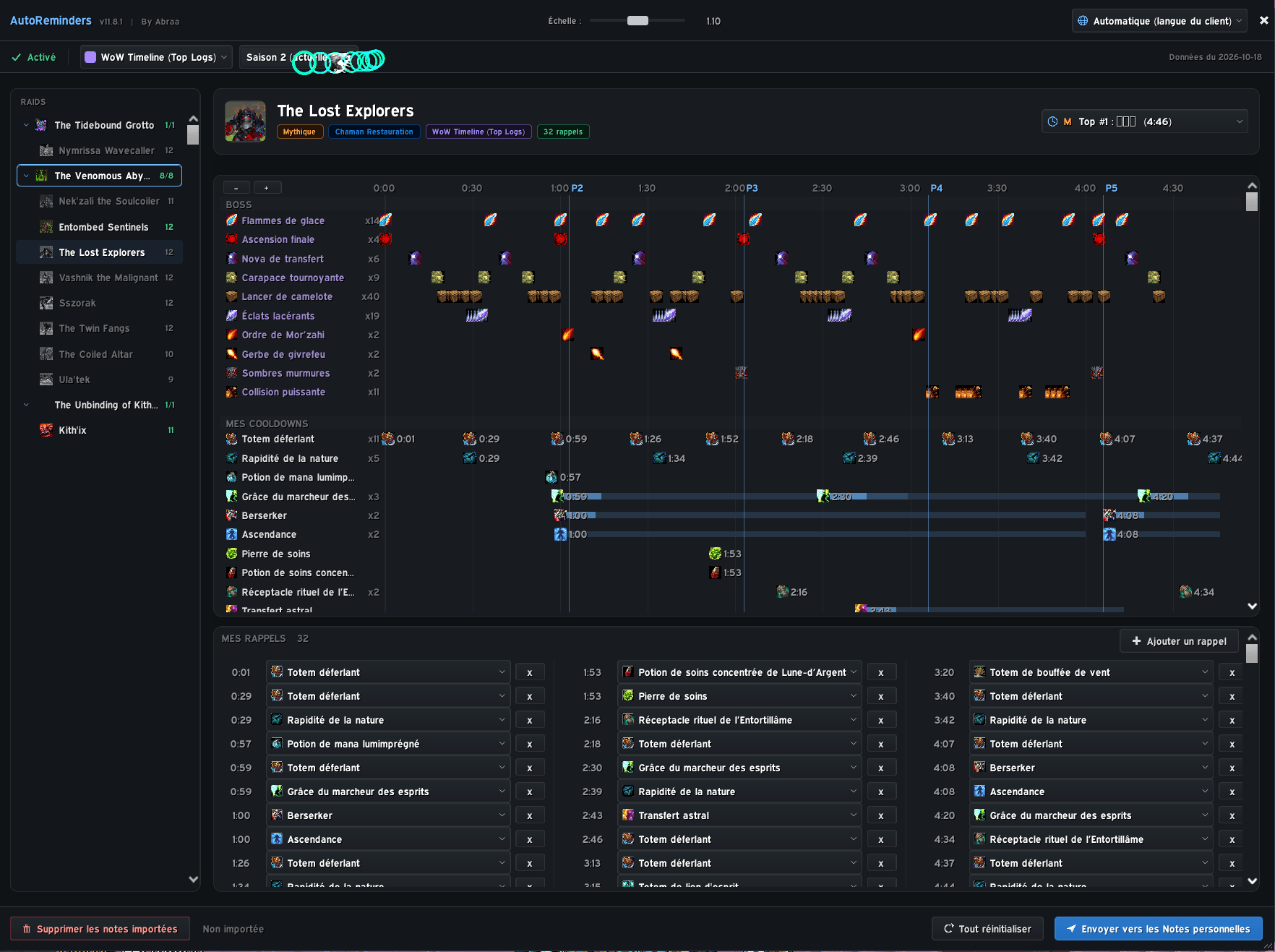Click the Échelle scale slider handle

click(x=637, y=21)
